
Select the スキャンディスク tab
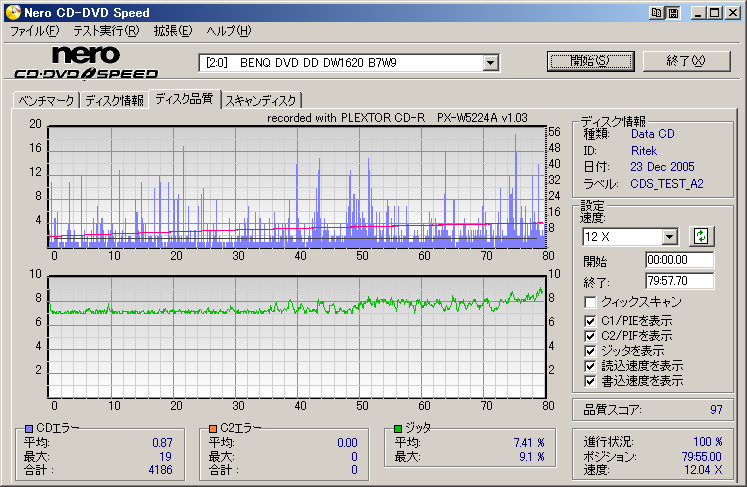261,100
